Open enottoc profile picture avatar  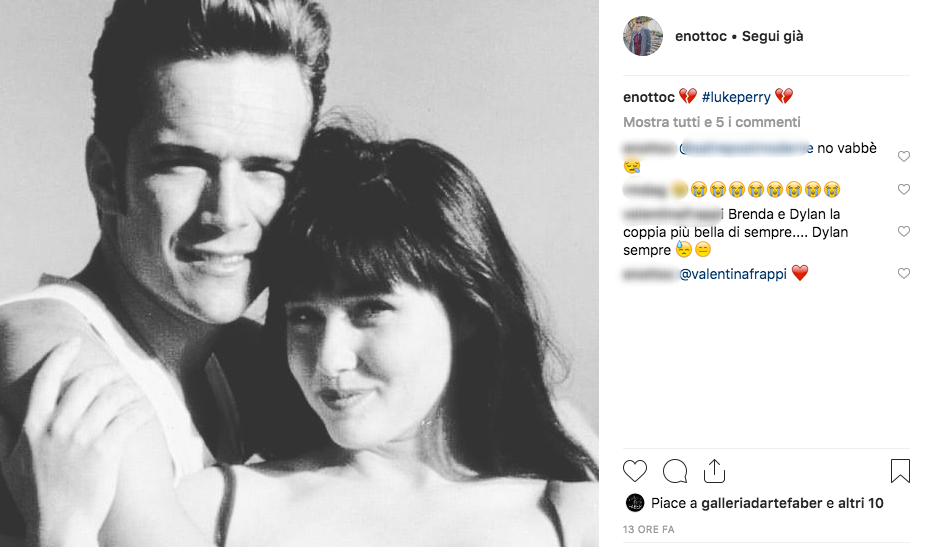point(643,36)
